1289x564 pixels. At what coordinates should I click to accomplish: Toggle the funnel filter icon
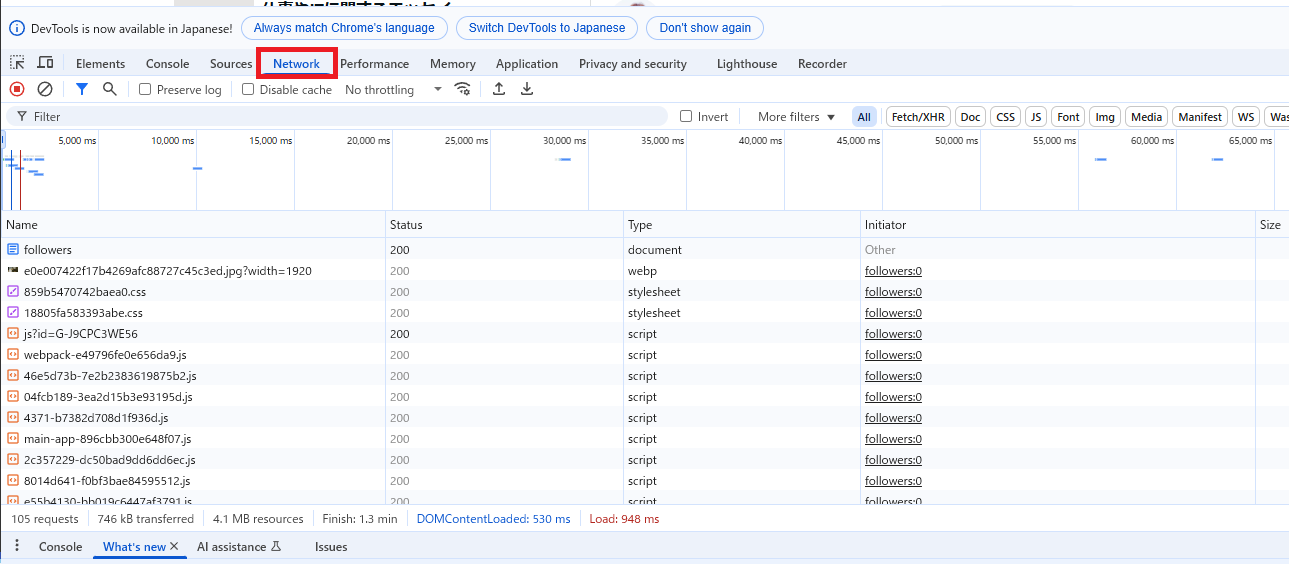[82, 89]
